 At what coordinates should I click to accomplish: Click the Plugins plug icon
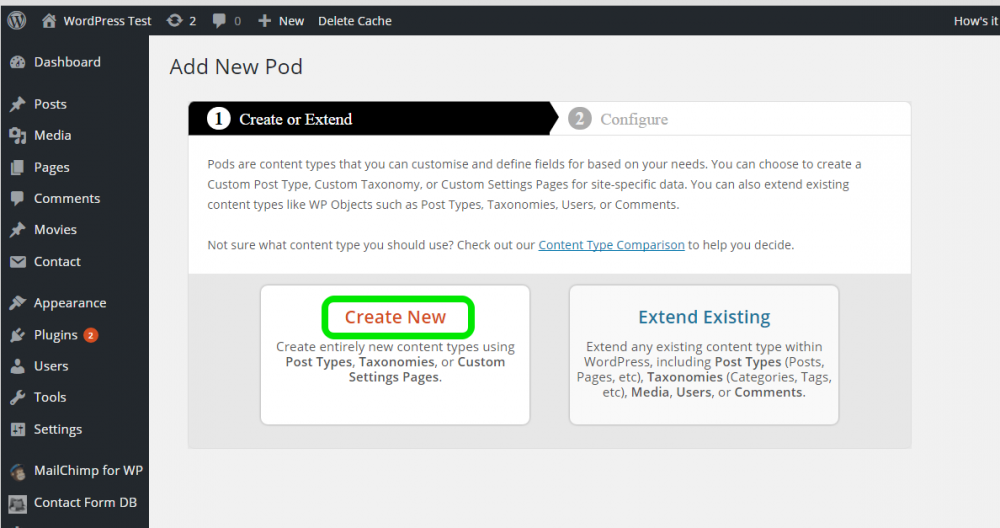click(x=18, y=335)
